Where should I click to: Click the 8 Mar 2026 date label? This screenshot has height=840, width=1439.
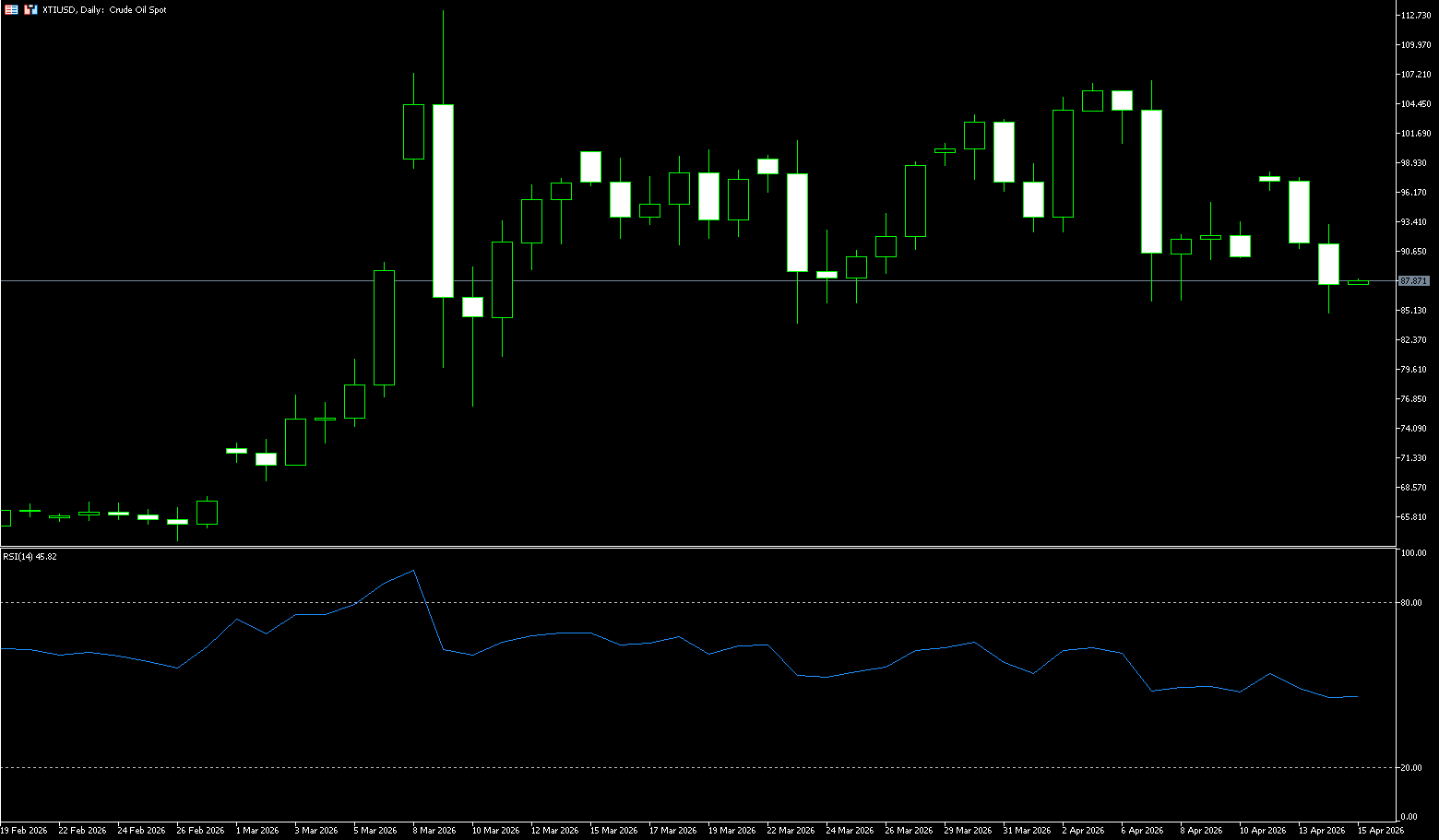[x=434, y=830]
